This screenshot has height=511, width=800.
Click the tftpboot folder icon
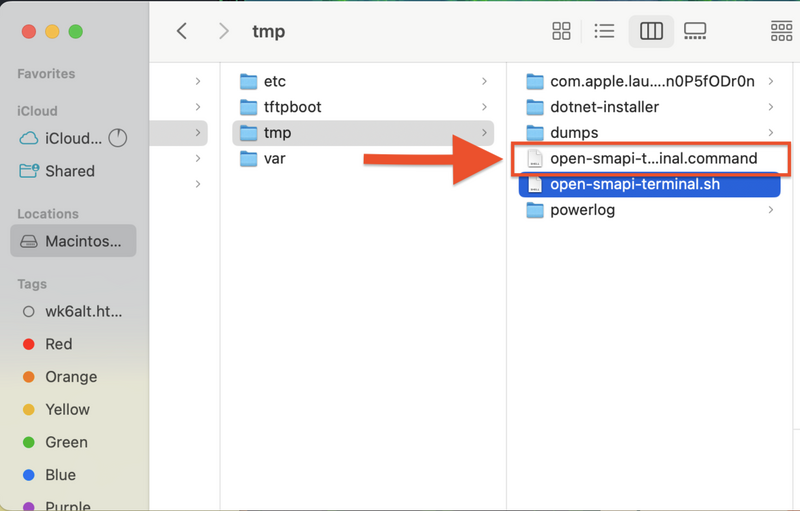click(x=248, y=107)
